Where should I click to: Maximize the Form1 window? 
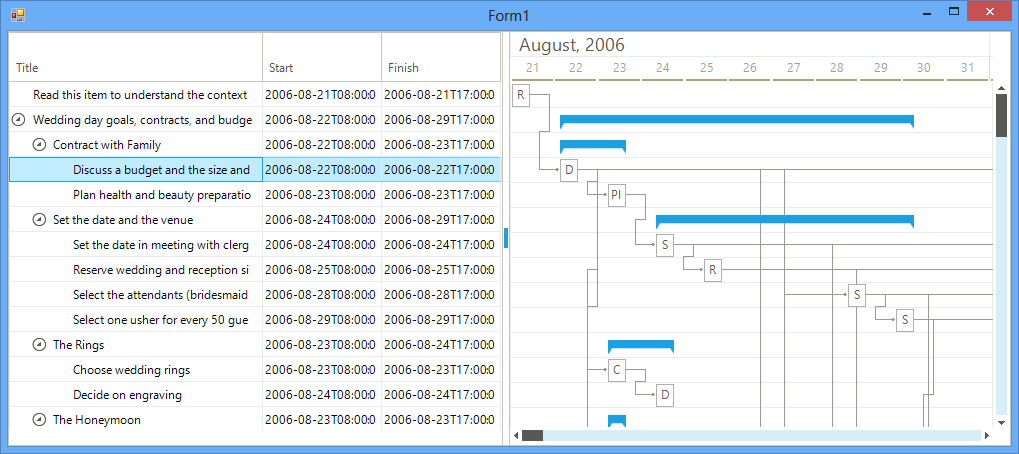pyautogui.click(x=954, y=12)
